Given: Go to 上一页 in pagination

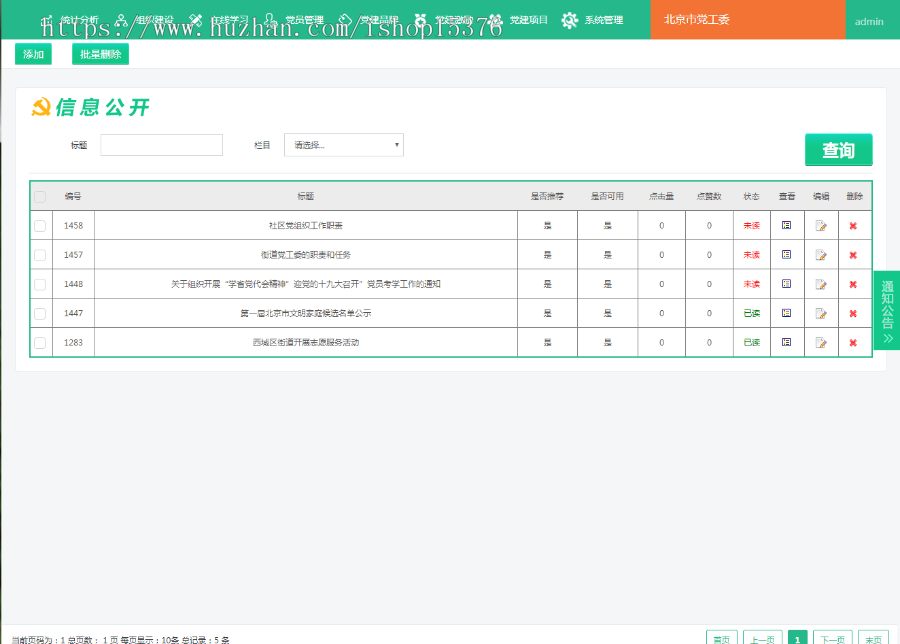Looking at the screenshot, I should [763, 638].
